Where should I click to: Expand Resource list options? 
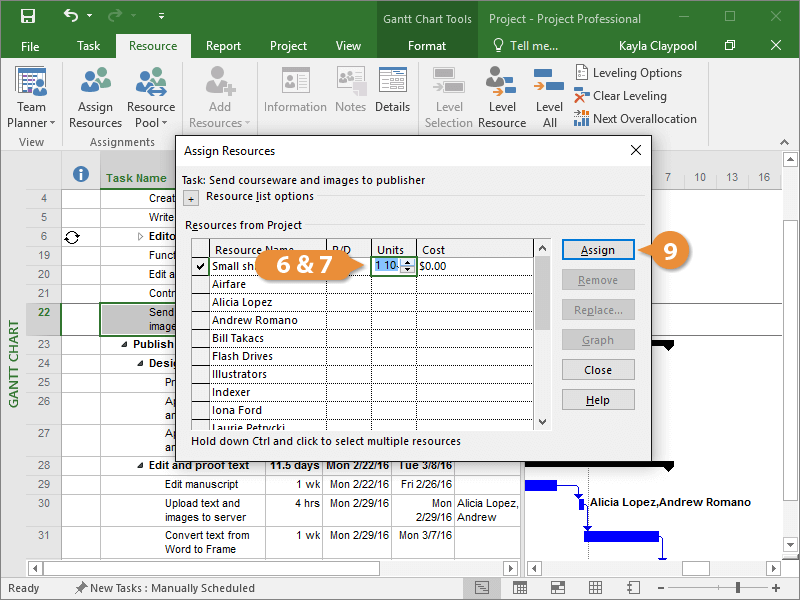[192, 198]
